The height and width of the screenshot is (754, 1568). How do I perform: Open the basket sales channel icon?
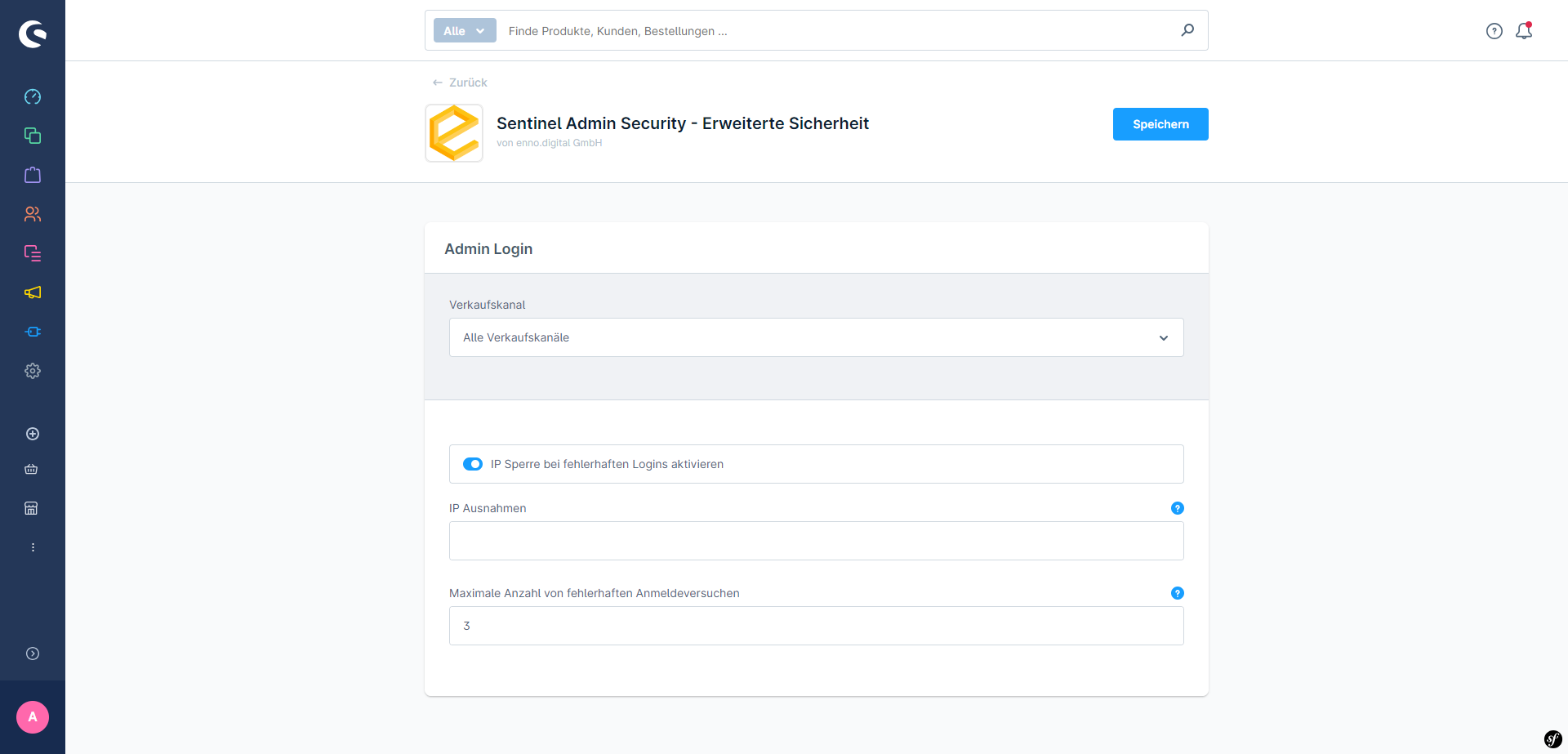pyautogui.click(x=31, y=469)
